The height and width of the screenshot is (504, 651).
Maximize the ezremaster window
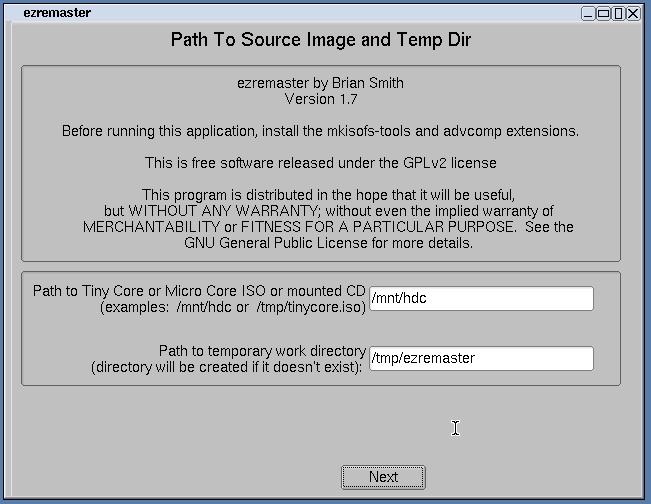point(603,13)
